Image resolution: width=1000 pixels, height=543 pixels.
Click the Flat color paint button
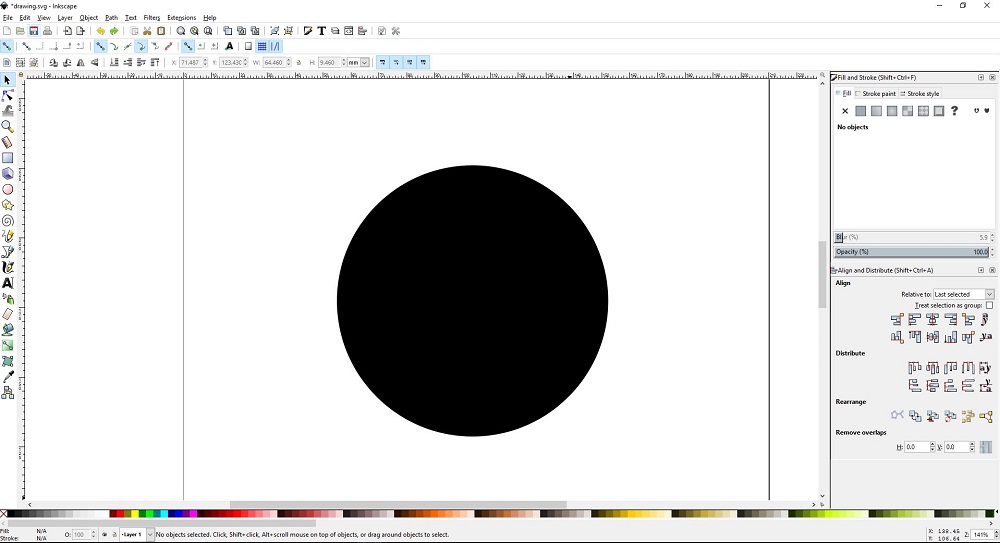[860, 111]
